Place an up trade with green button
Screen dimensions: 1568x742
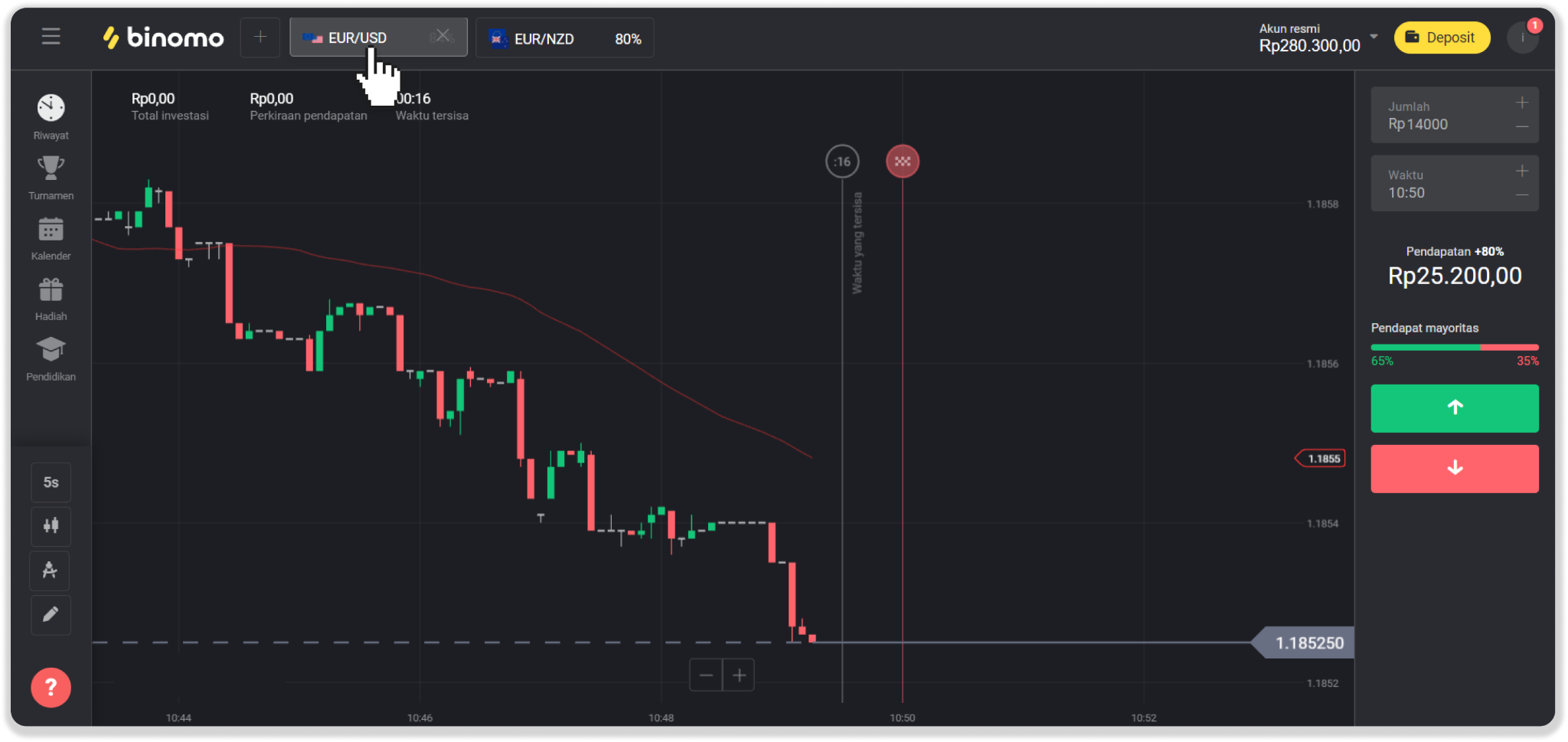pos(1454,408)
